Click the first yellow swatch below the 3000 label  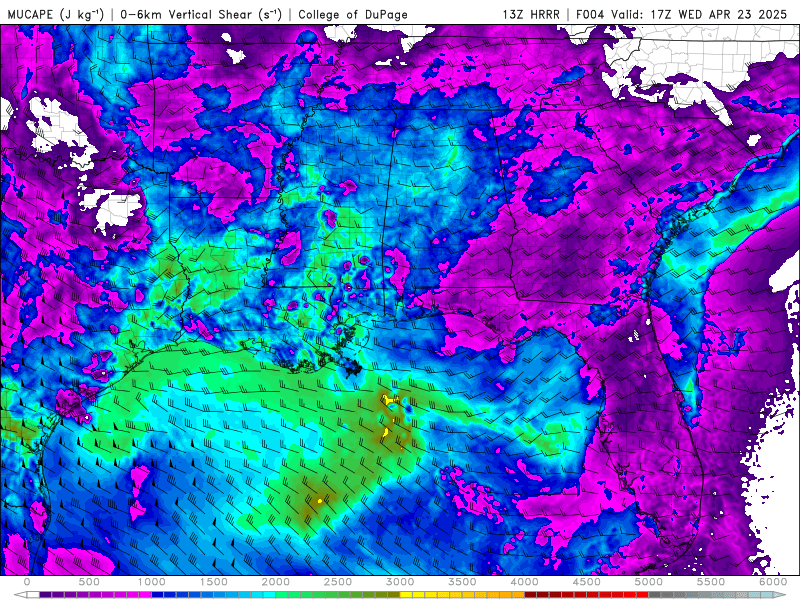click(x=406, y=595)
